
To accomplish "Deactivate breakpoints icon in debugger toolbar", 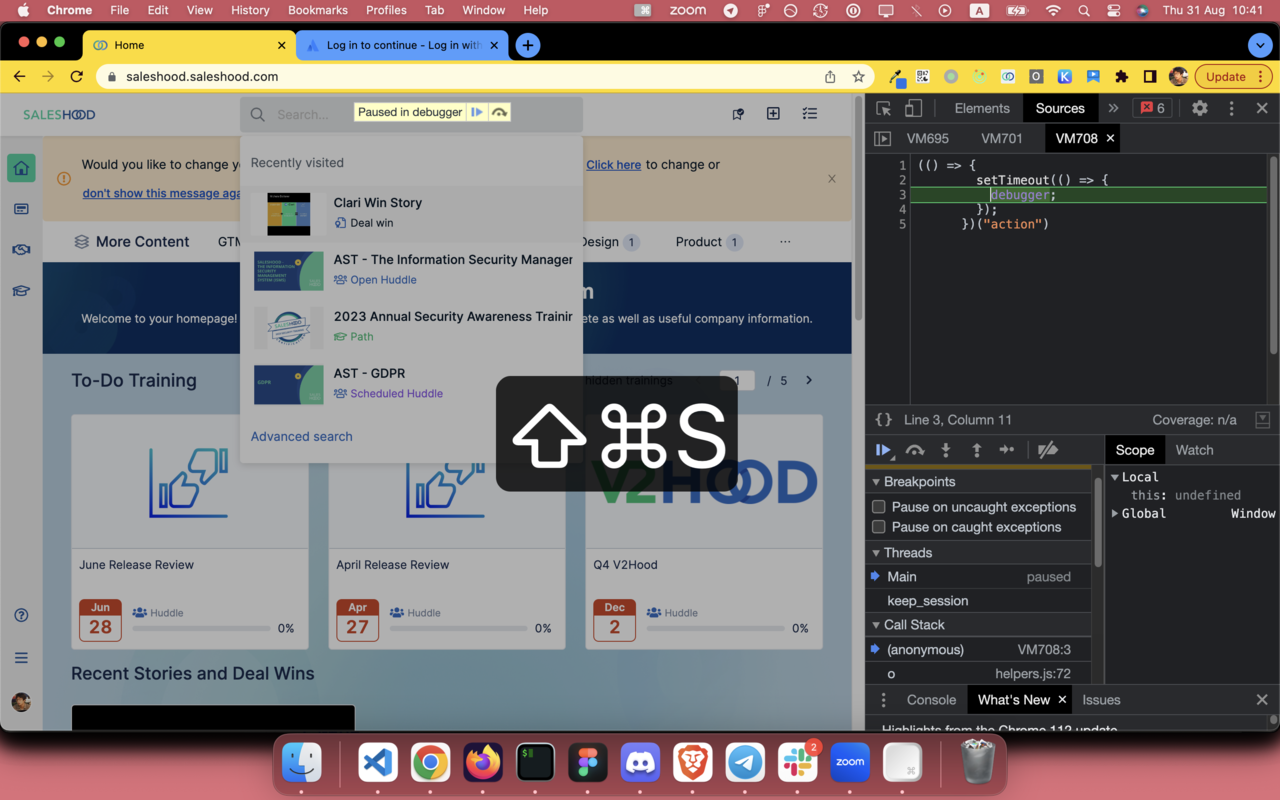I will (x=1047, y=450).
